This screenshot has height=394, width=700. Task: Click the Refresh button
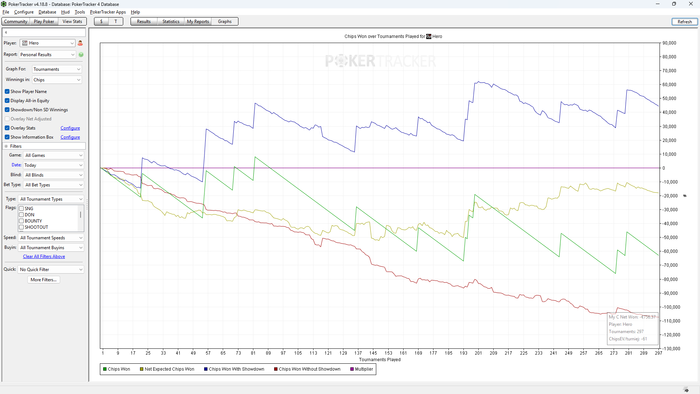684,21
